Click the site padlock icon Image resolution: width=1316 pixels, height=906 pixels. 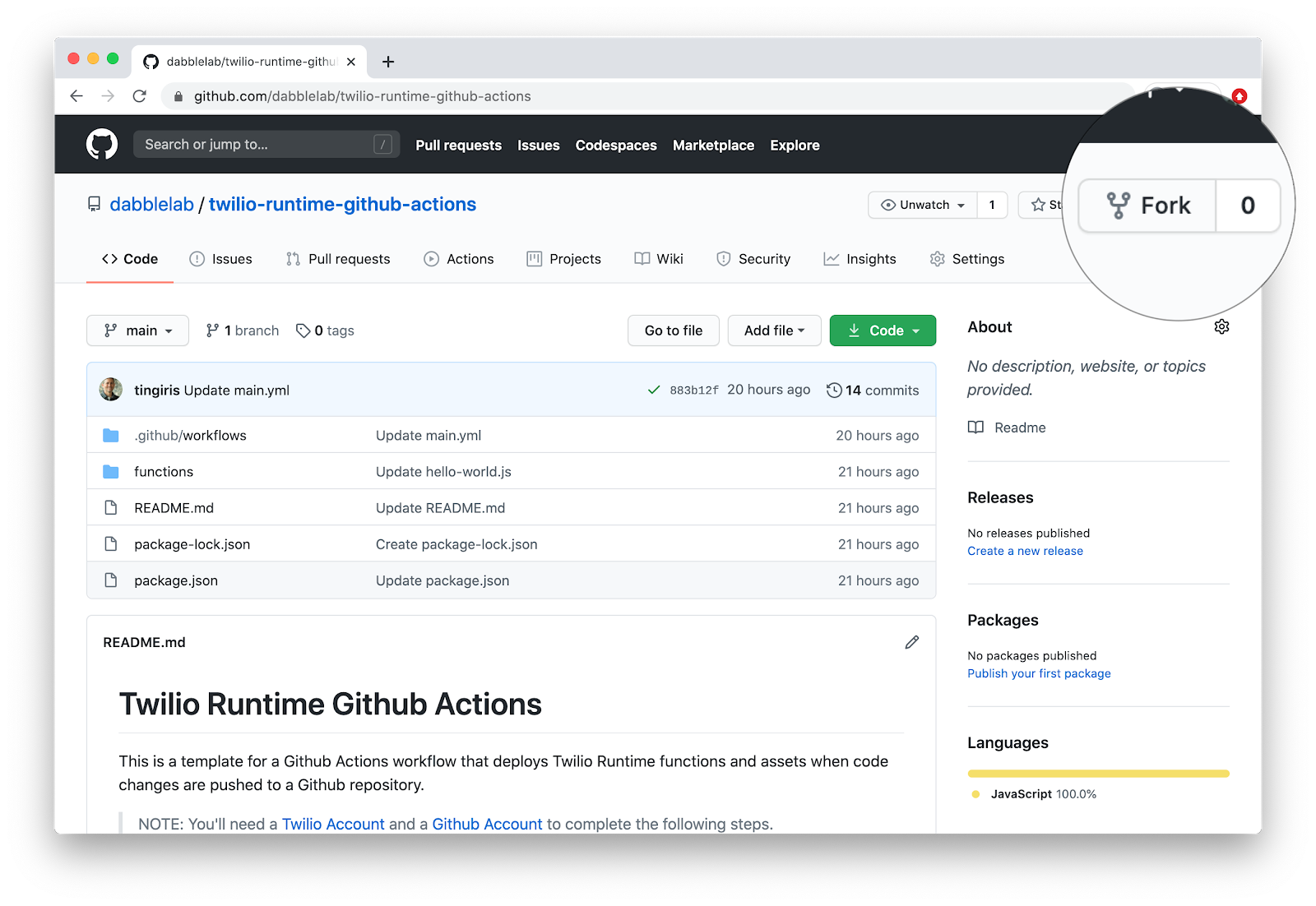point(178,96)
